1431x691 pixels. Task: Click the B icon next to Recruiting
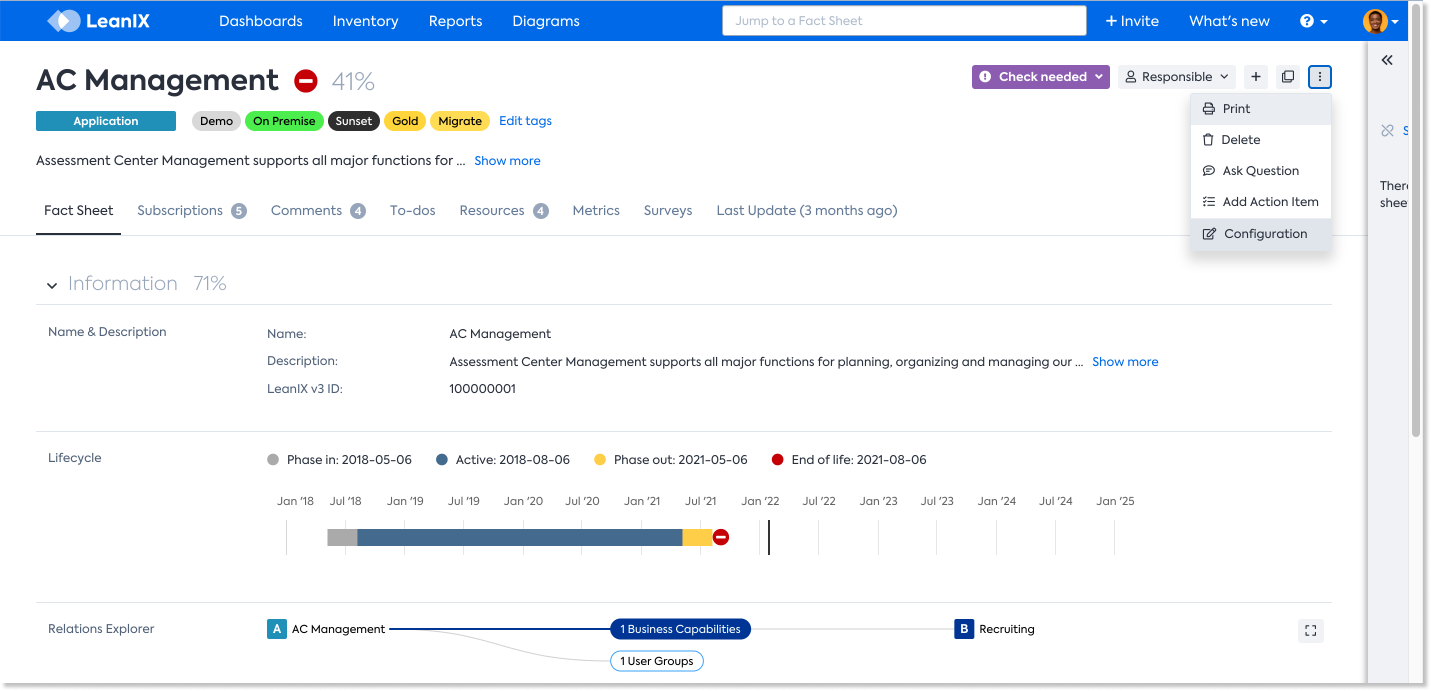point(964,629)
